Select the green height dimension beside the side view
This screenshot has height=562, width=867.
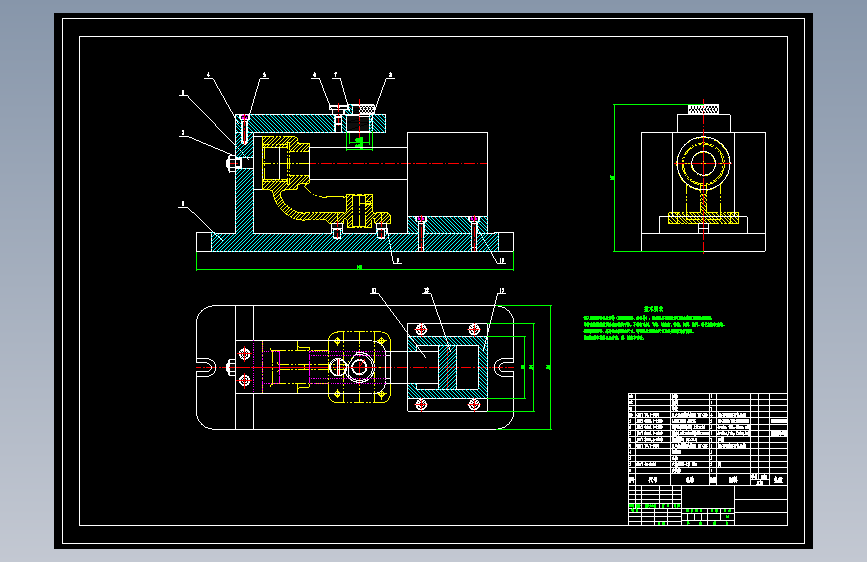[x=614, y=178]
